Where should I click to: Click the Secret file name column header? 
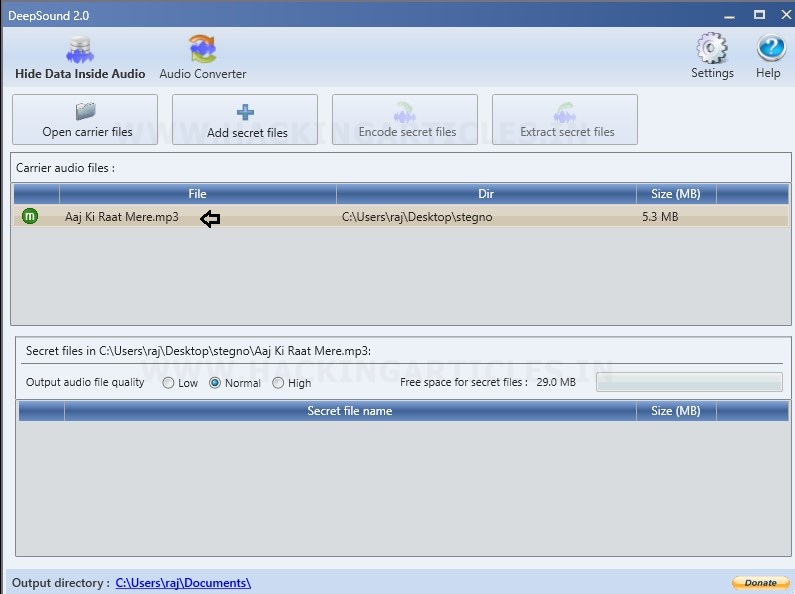350,411
